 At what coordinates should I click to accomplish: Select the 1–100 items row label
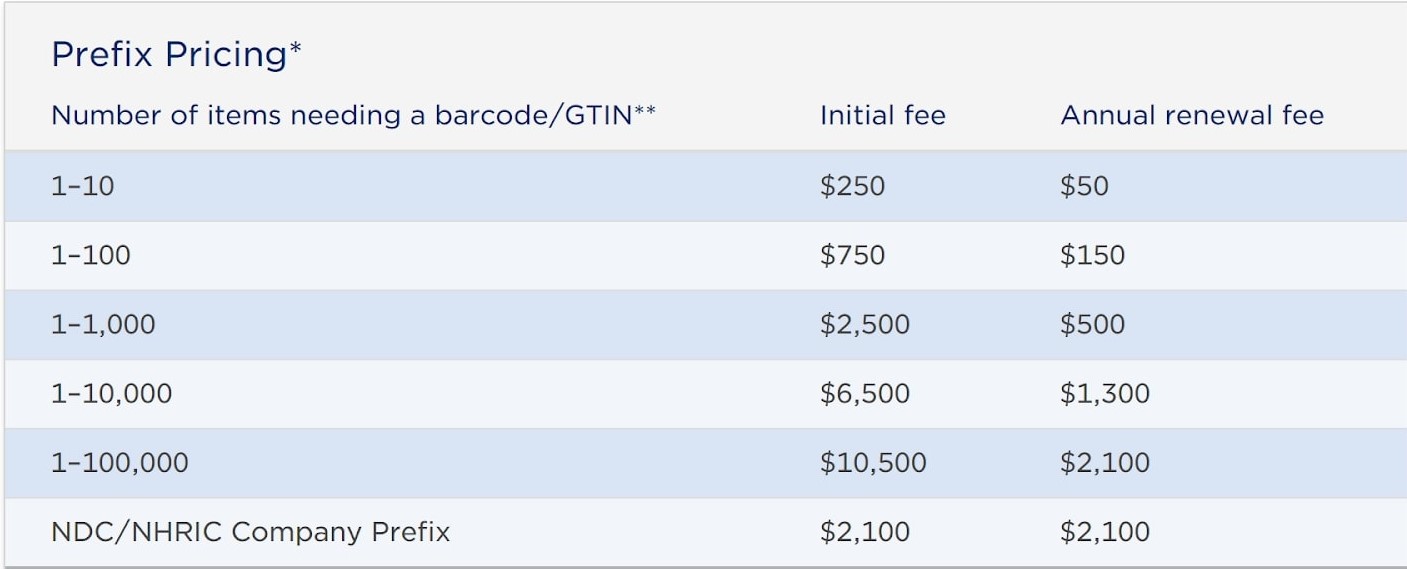click(91, 255)
